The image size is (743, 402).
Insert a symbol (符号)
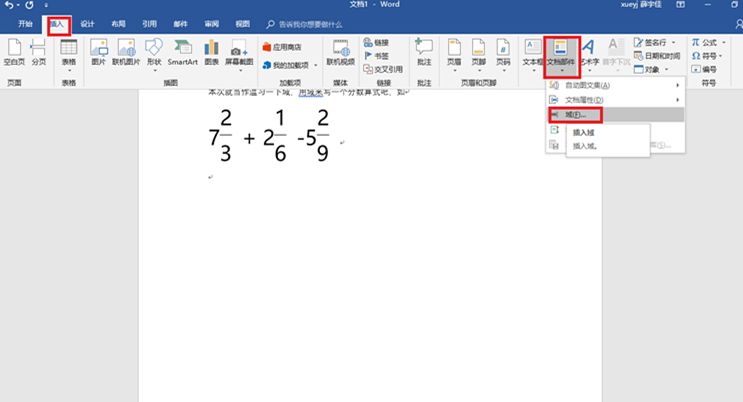tap(704, 56)
